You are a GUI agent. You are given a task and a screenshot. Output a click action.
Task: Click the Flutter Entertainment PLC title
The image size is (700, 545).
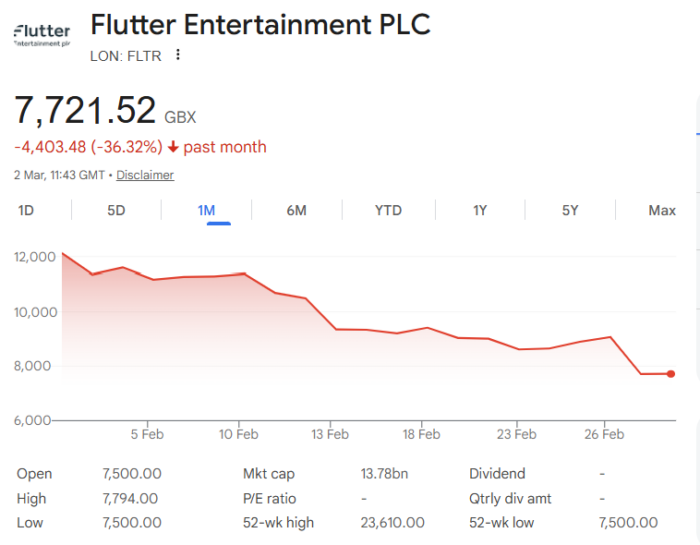[x=260, y=25]
